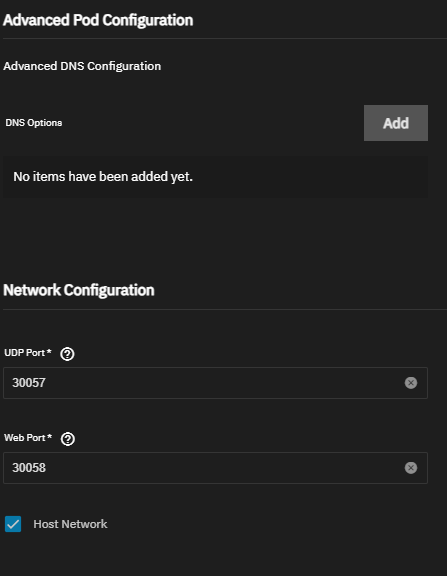This screenshot has width=447, height=576.
Task: Click the DNS Options label
Action: coord(33,123)
